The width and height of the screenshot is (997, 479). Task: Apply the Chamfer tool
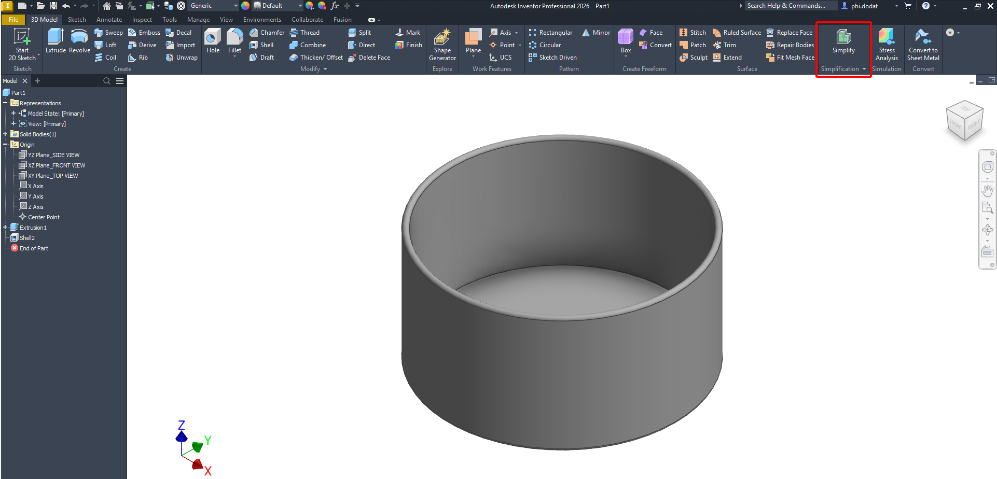pyautogui.click(x=266, y=32)
